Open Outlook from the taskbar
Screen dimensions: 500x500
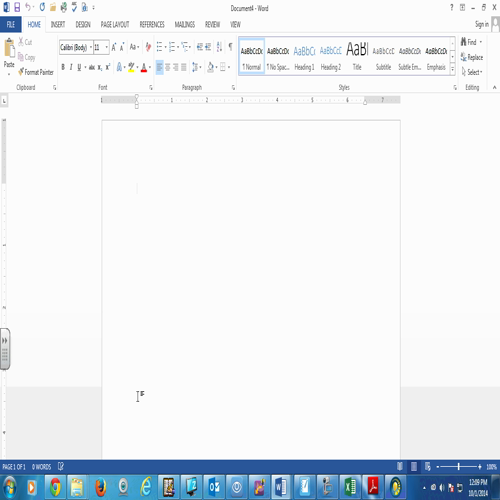(x=214, y=487)
